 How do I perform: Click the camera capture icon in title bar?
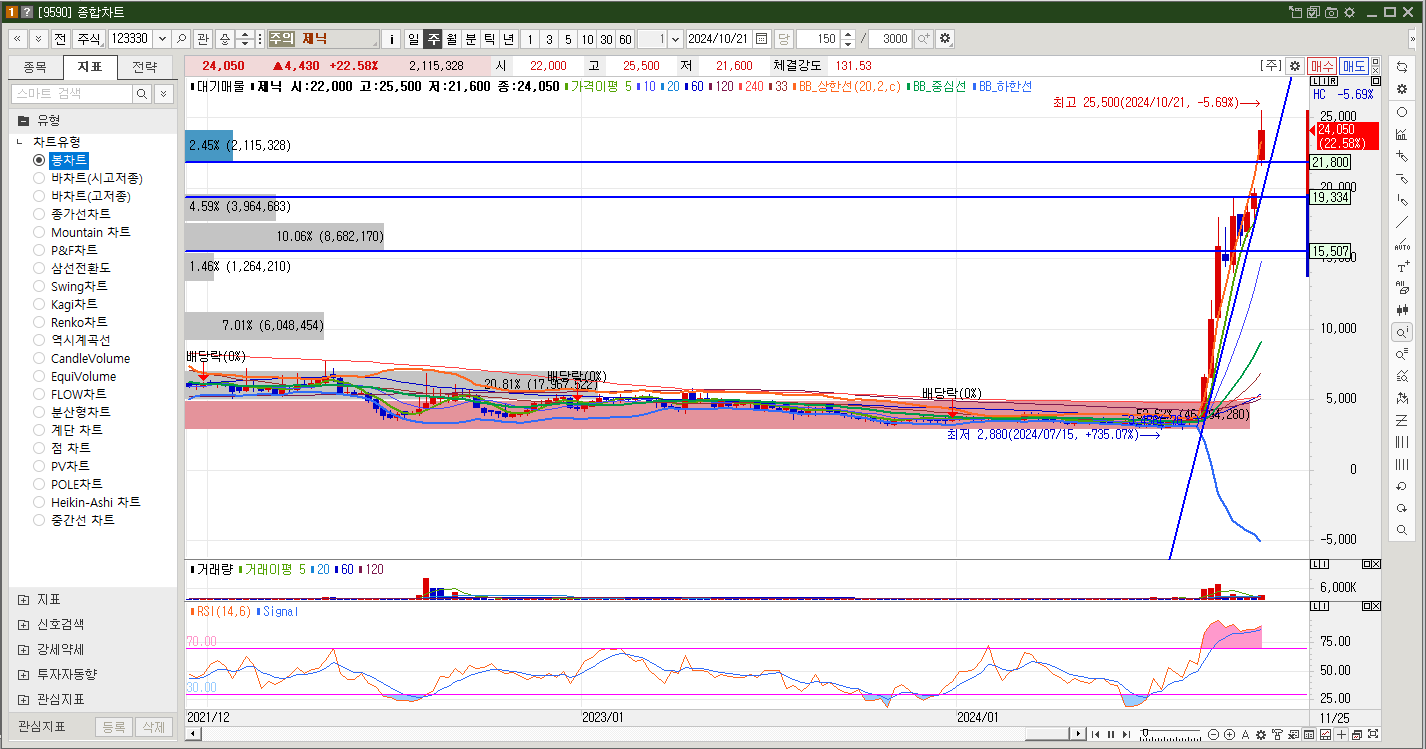tap(1331, 12)
